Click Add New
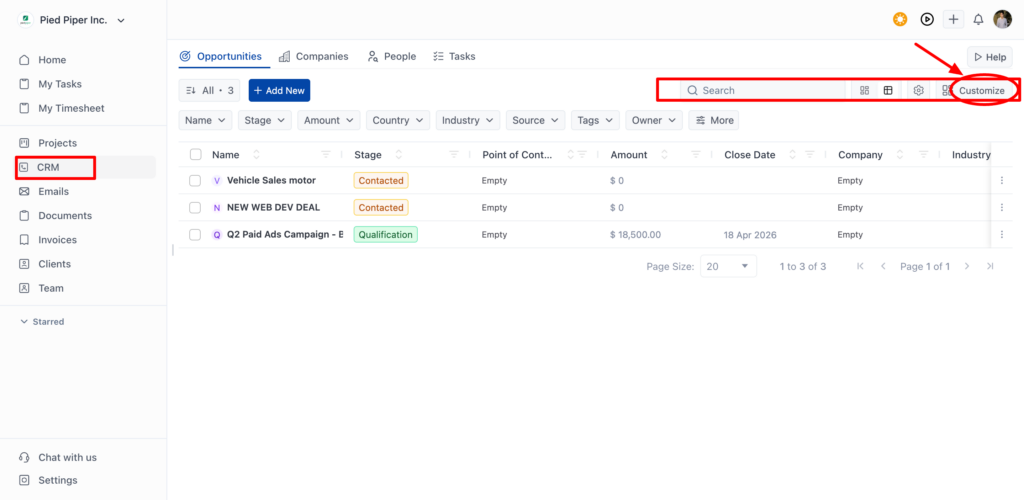The image size is (1024, 500). [x=280, y=91]
